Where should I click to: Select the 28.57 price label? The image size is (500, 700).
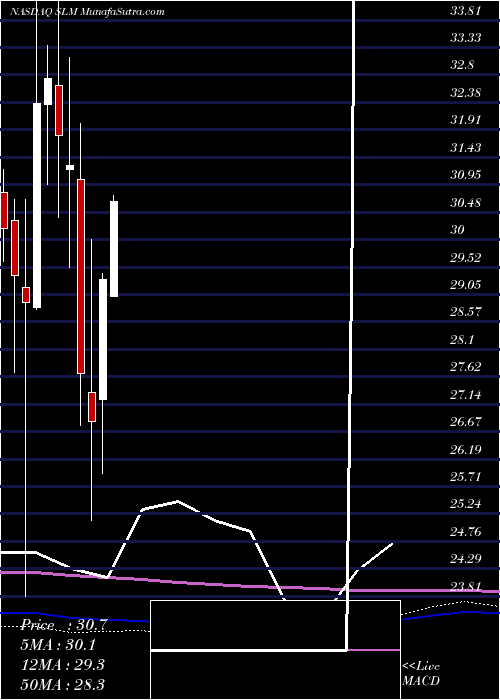coord(466,312)
